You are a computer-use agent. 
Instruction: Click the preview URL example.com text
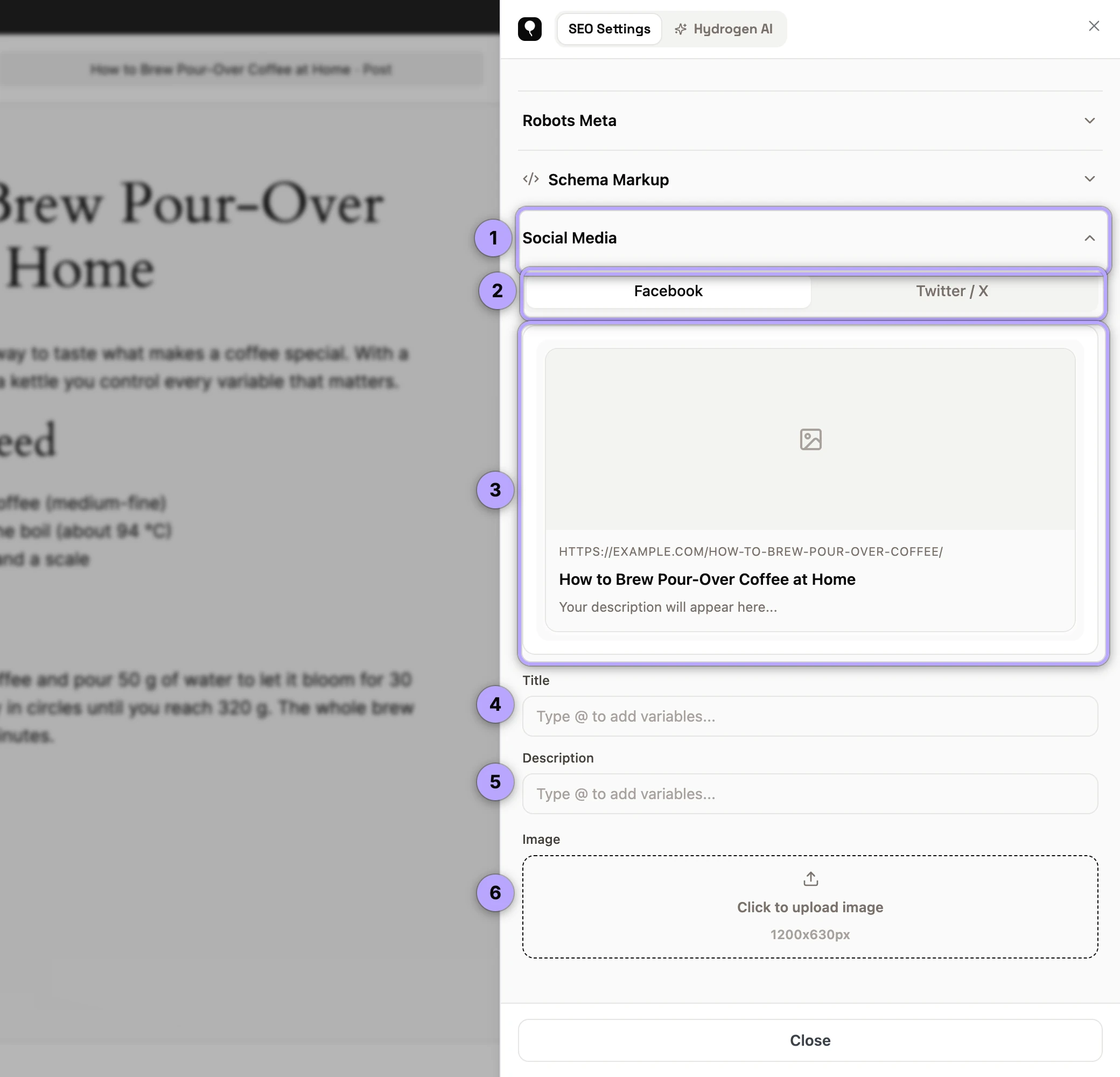click(x=750, y=551)
